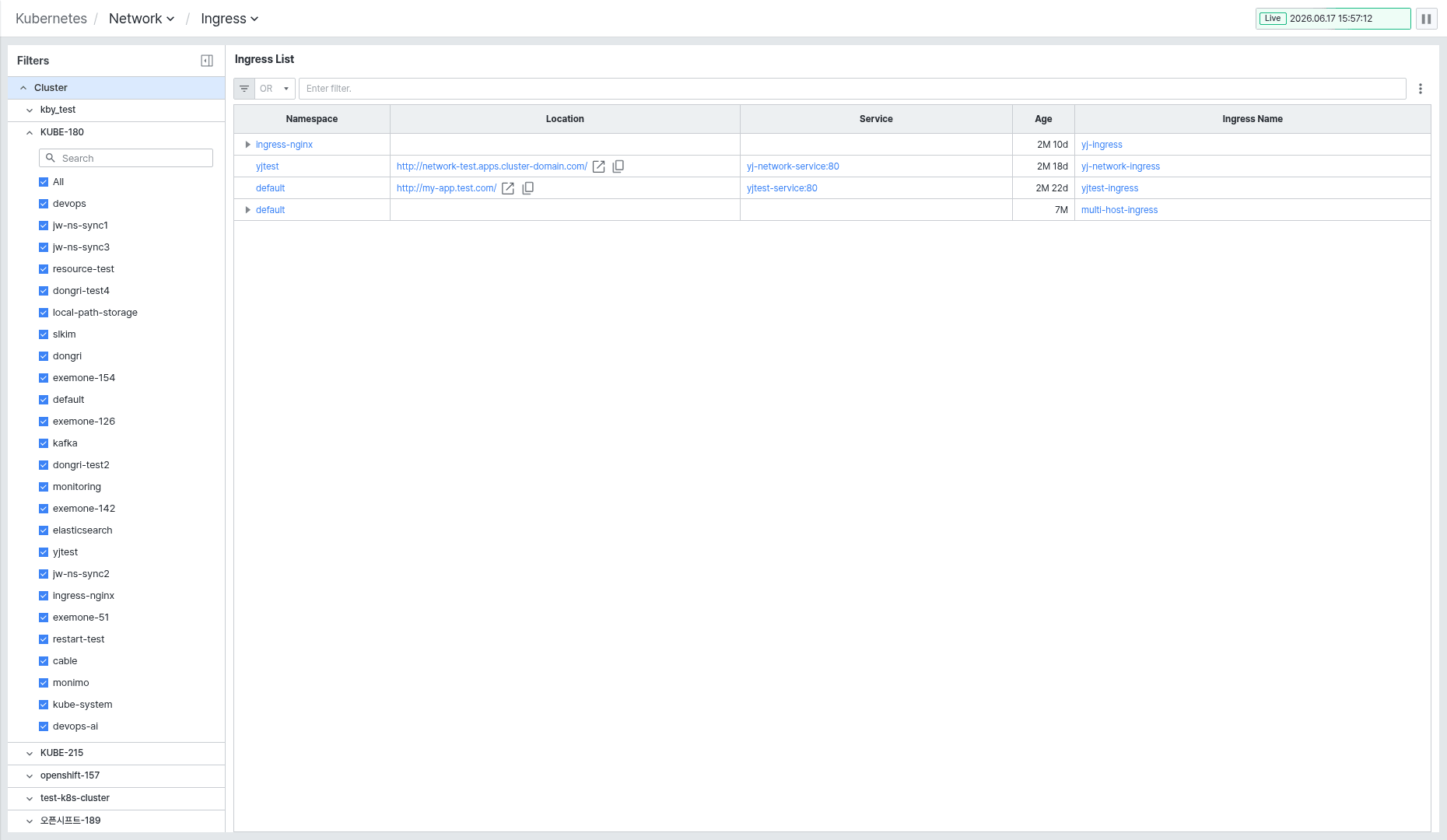Focus the namespace Search field
The width and height of the screenshot is (1447, 840).
126,158
